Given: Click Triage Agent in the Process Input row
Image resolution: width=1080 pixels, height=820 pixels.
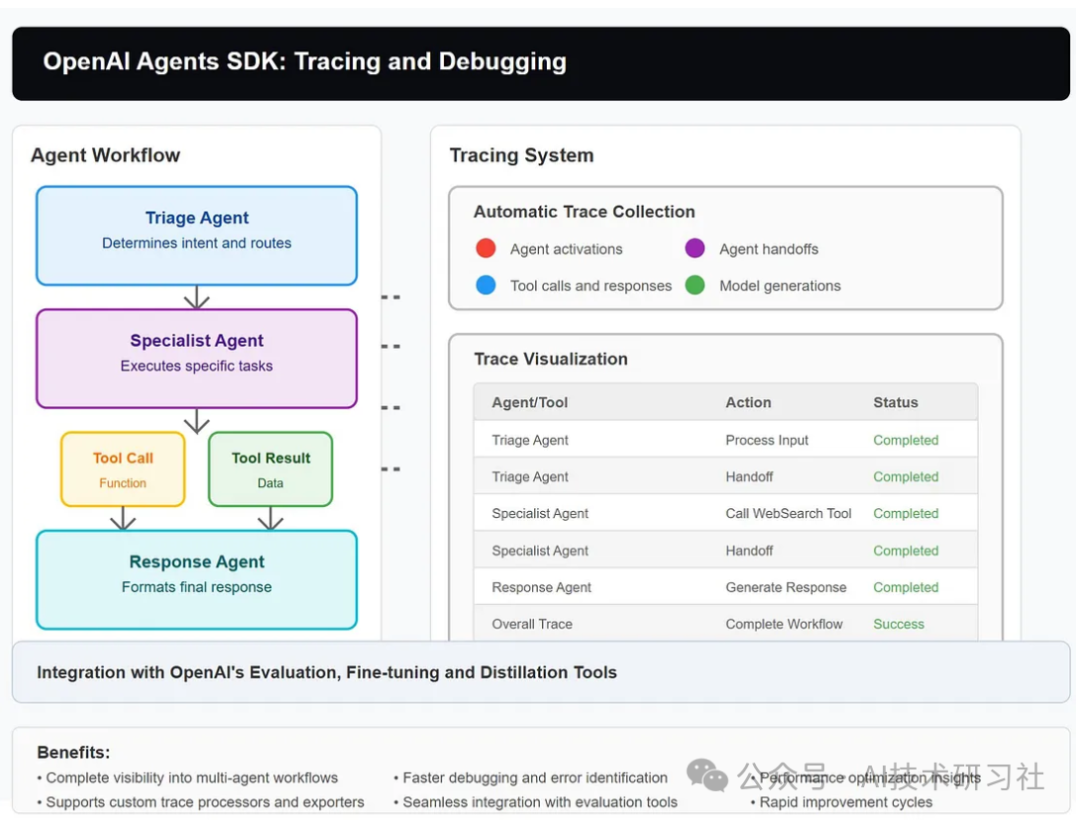Looking at the screenshot, I should (x=530, y=440).
